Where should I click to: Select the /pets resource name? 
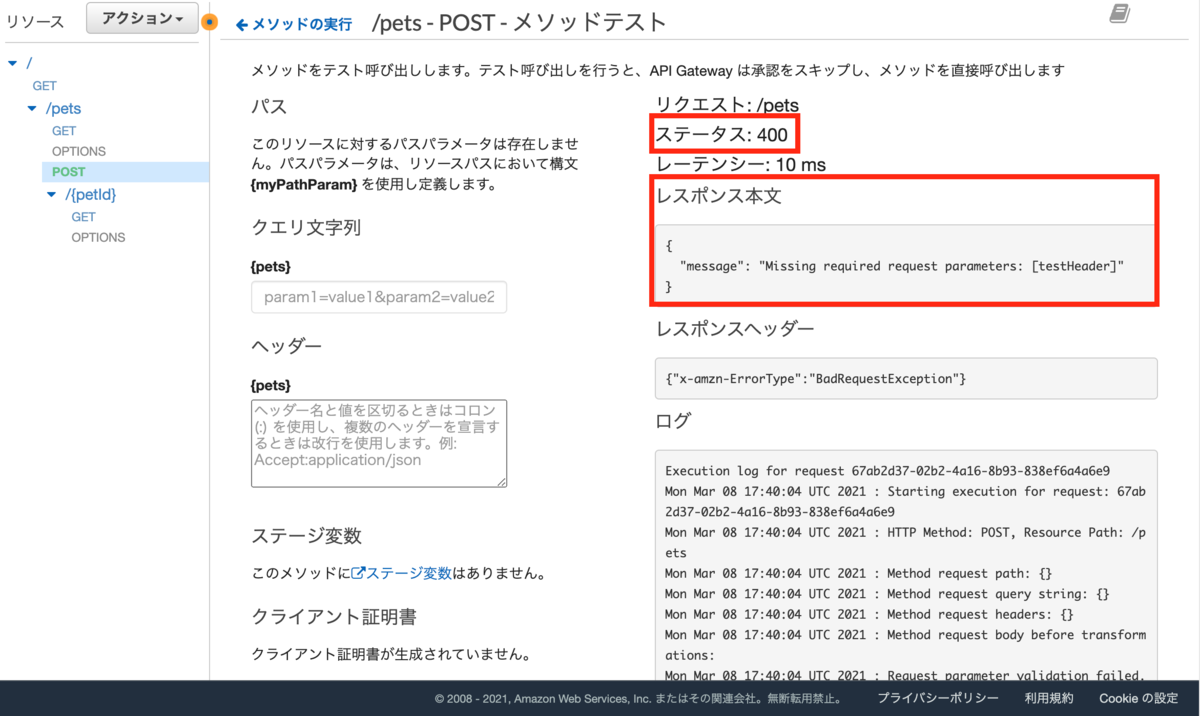[64, 108]
